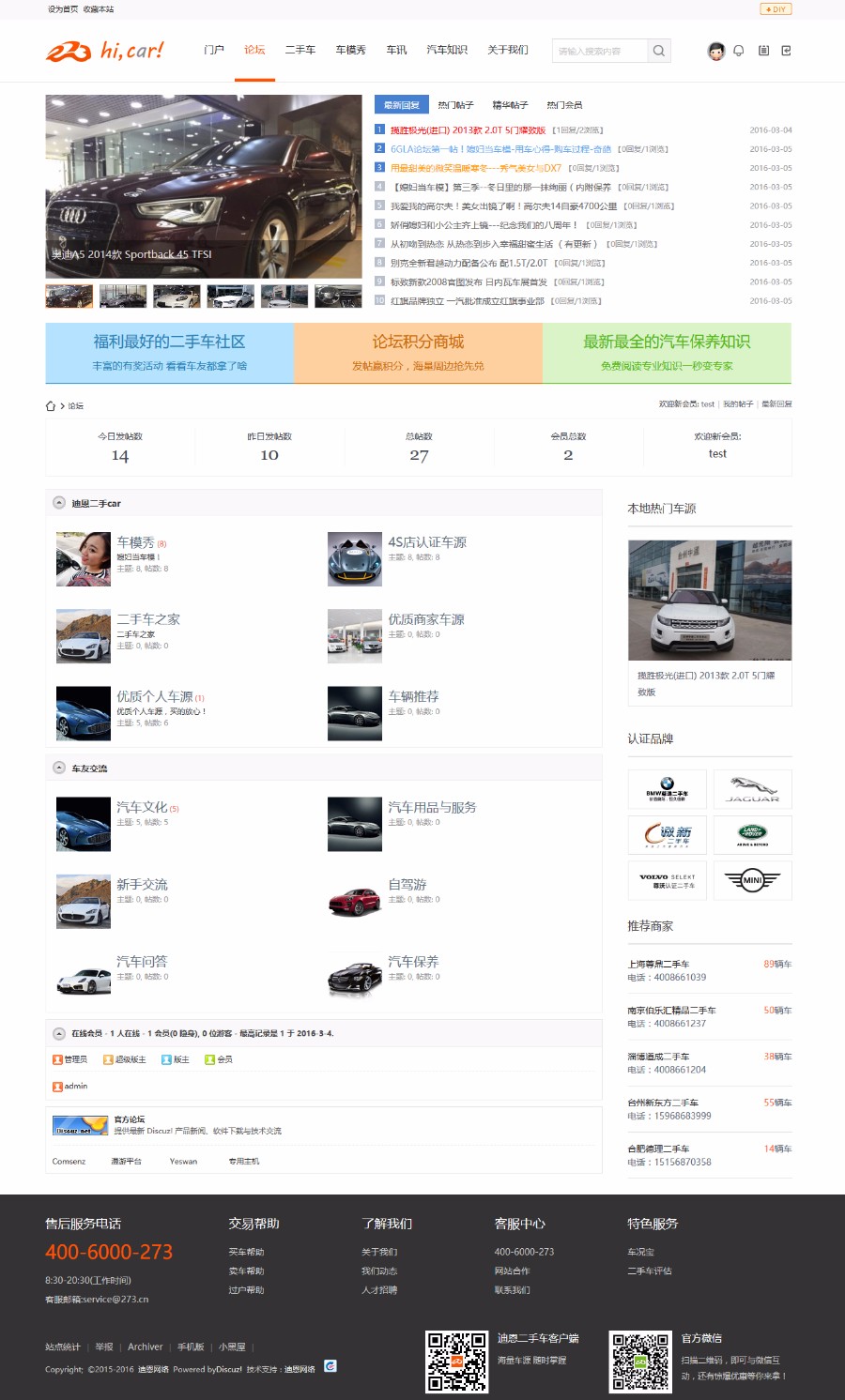The image size is (845, 1400).
Task: Click the DIY button at top right
Action: click(x=777, y=10)
